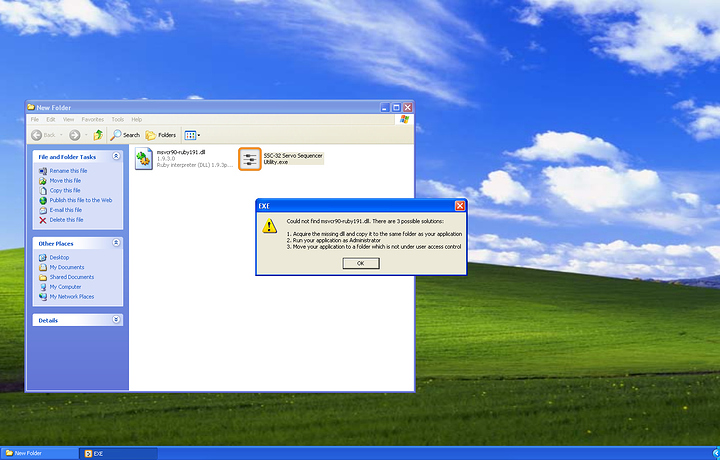
Task: Click Move this file link
Action: tap(65, 180)
